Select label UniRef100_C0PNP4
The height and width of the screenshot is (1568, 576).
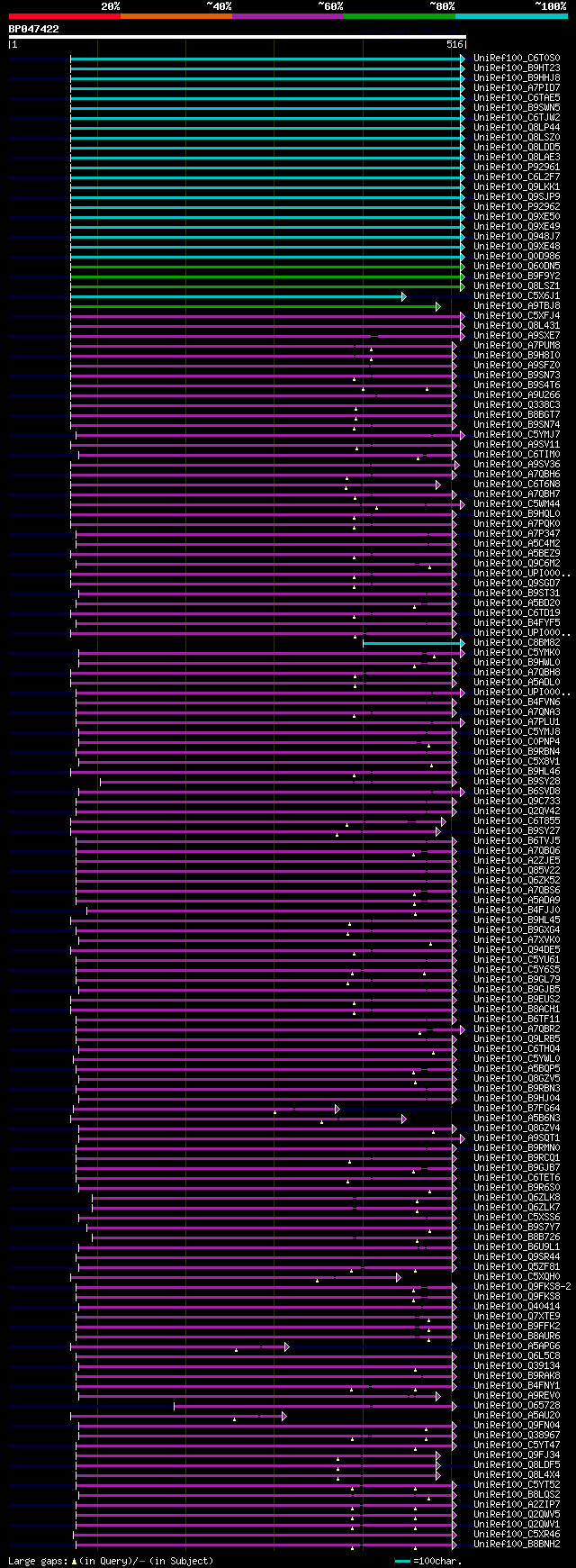(x=517, y=742)
